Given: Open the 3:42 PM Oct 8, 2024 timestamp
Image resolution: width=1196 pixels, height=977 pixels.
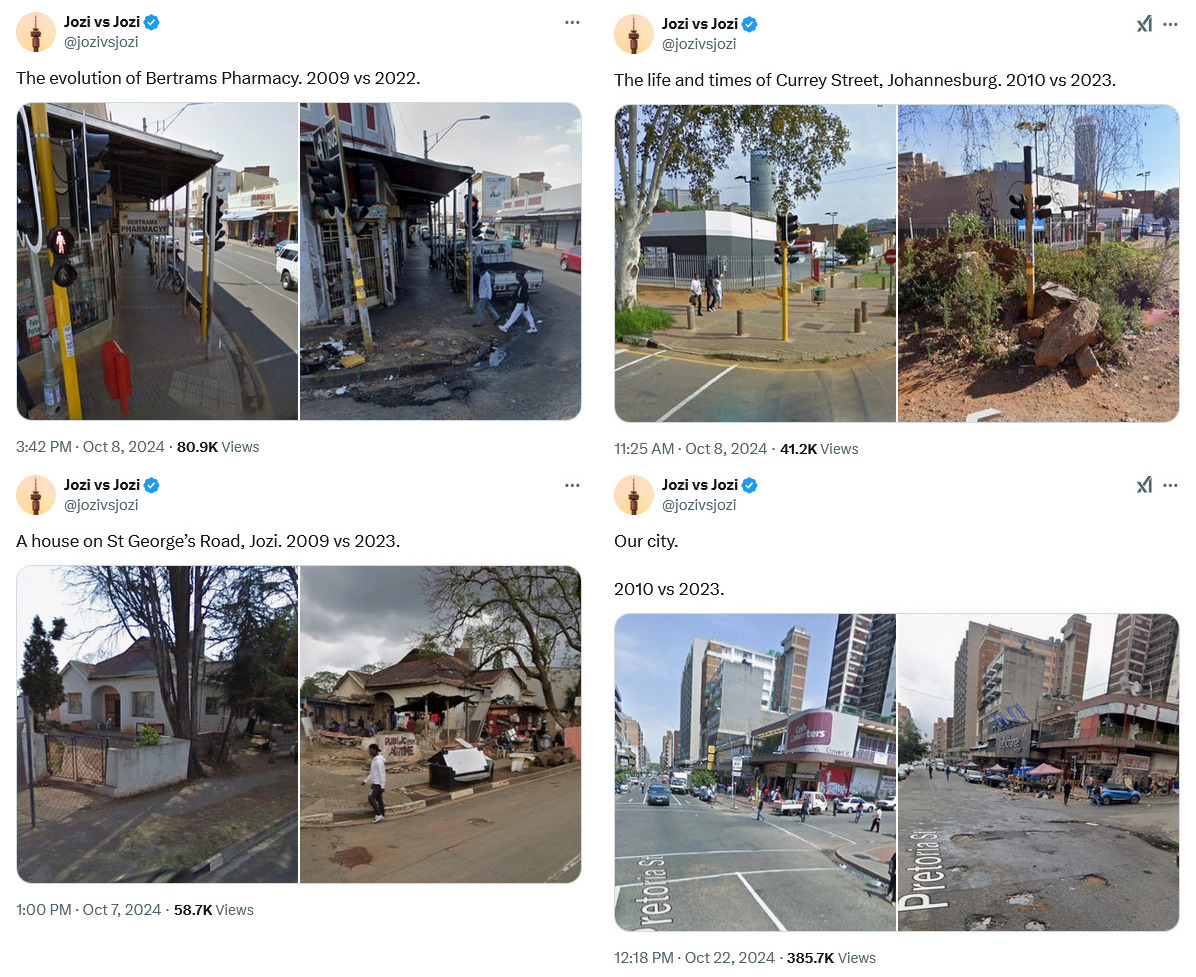Looking at the screenshot, I should pos(90,447).
